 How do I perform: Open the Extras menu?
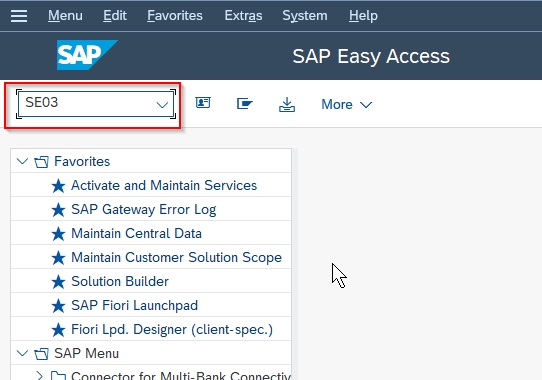tap(243, 16)
